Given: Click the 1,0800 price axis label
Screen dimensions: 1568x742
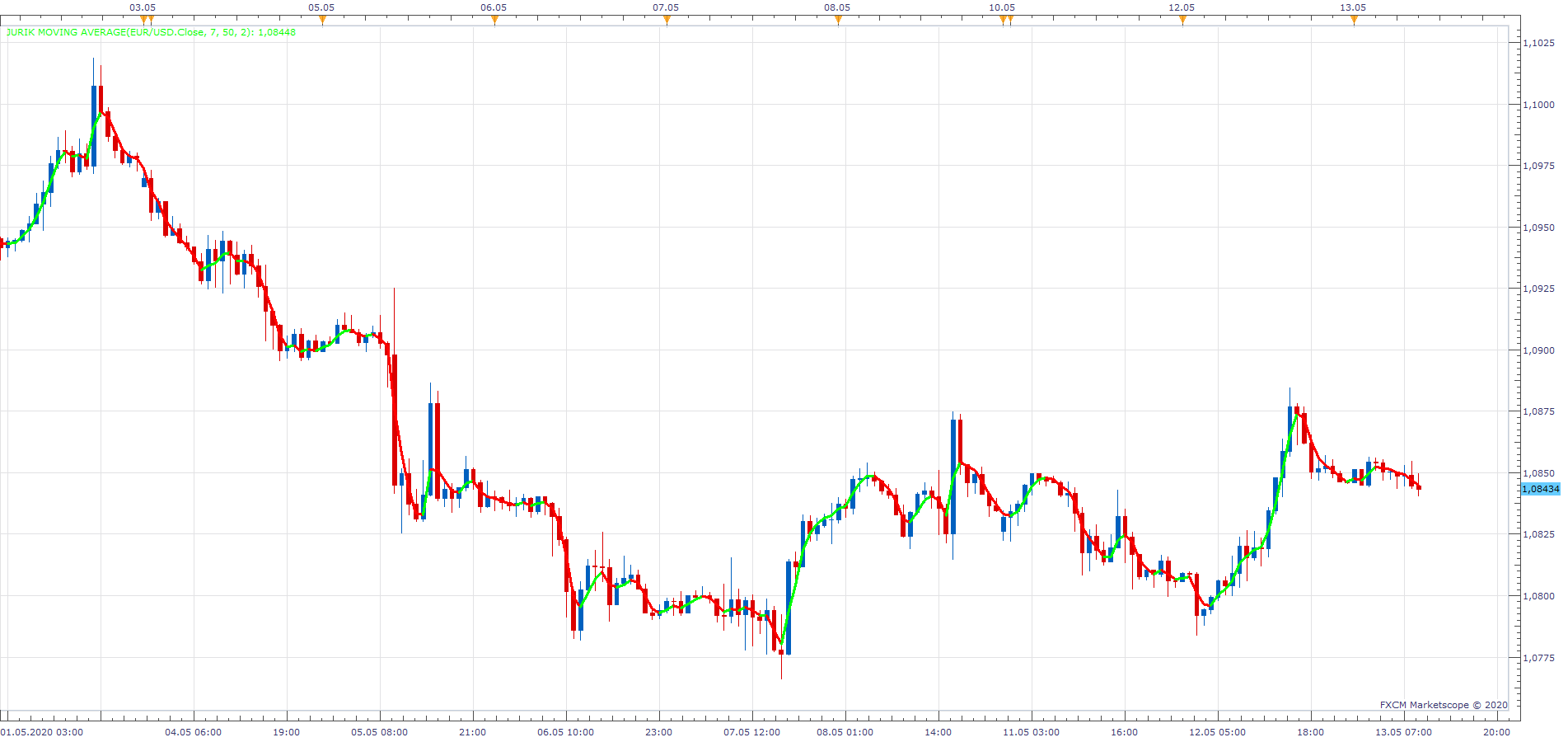Looking at the screenshot, I should (1539, 596).
